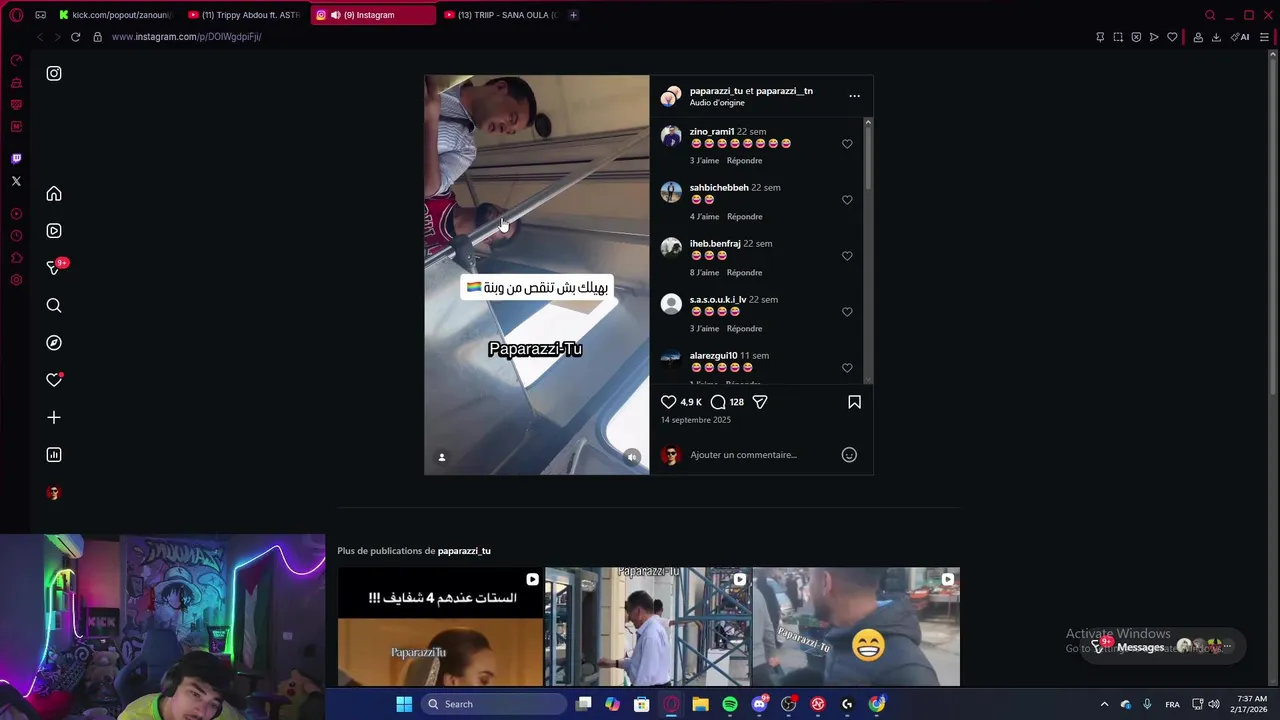This screenshot has width=1280, height=720.
Task: Reply to sahbichebbeh's comment
Action: pyautogui.click(x=744, y=216)
